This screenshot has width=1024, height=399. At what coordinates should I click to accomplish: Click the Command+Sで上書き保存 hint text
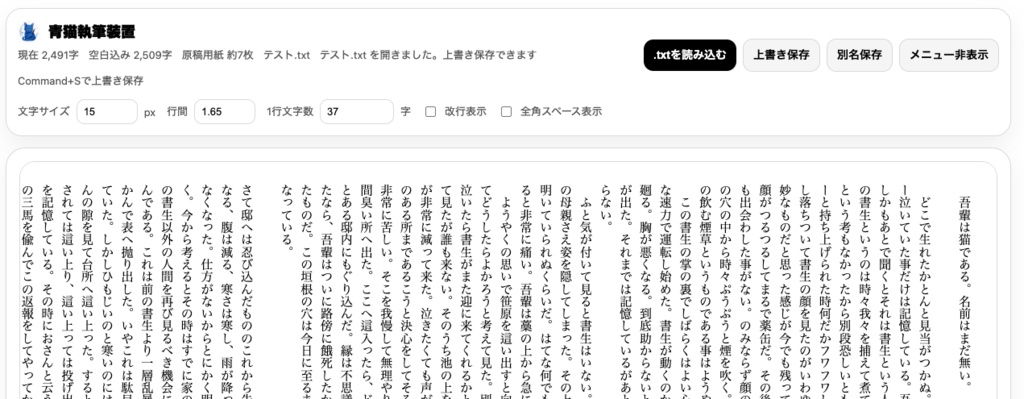(80, 81)
